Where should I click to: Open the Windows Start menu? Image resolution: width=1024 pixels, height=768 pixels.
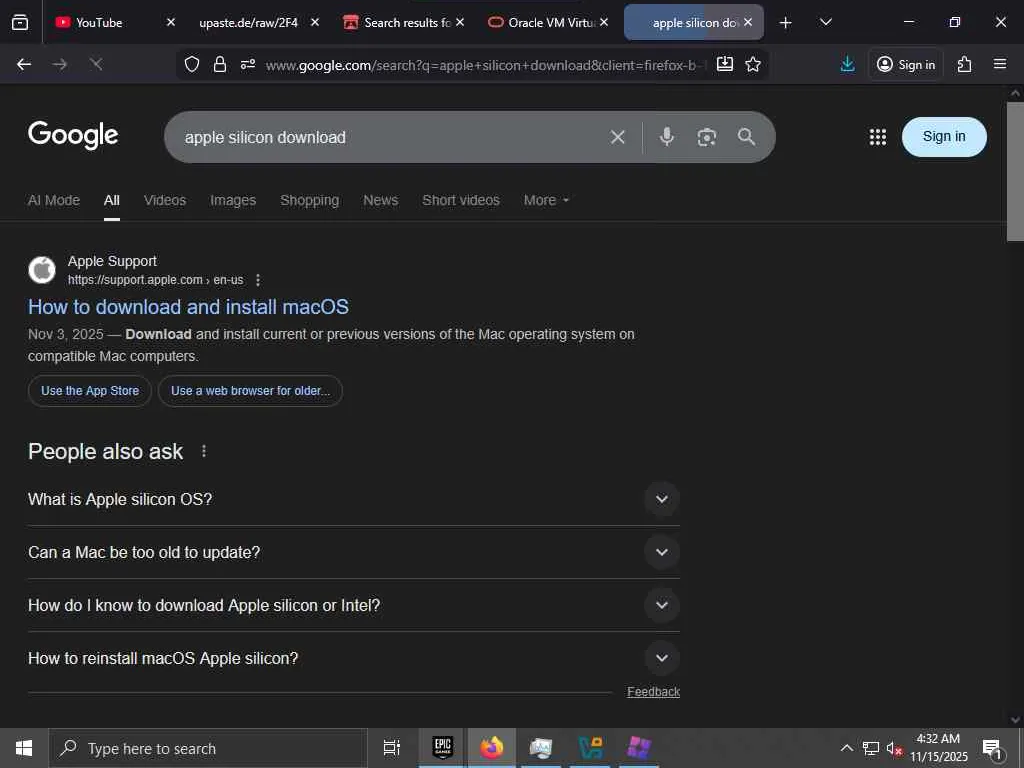[24, 748]
